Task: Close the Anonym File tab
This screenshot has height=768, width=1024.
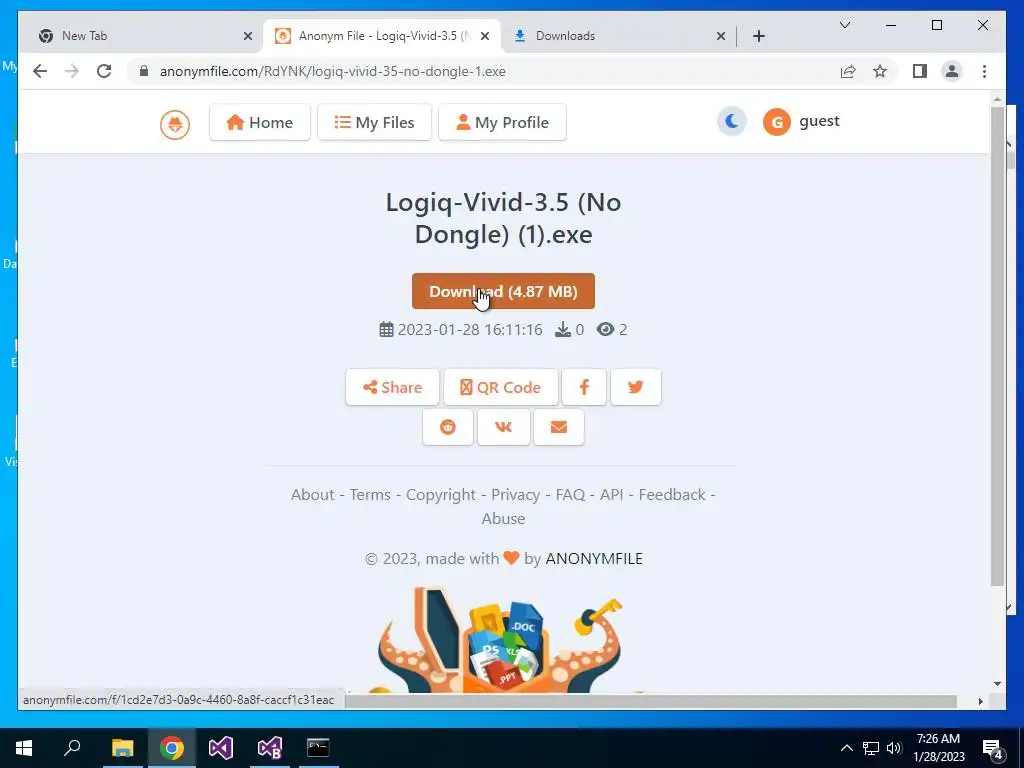Action: (485, 37)
